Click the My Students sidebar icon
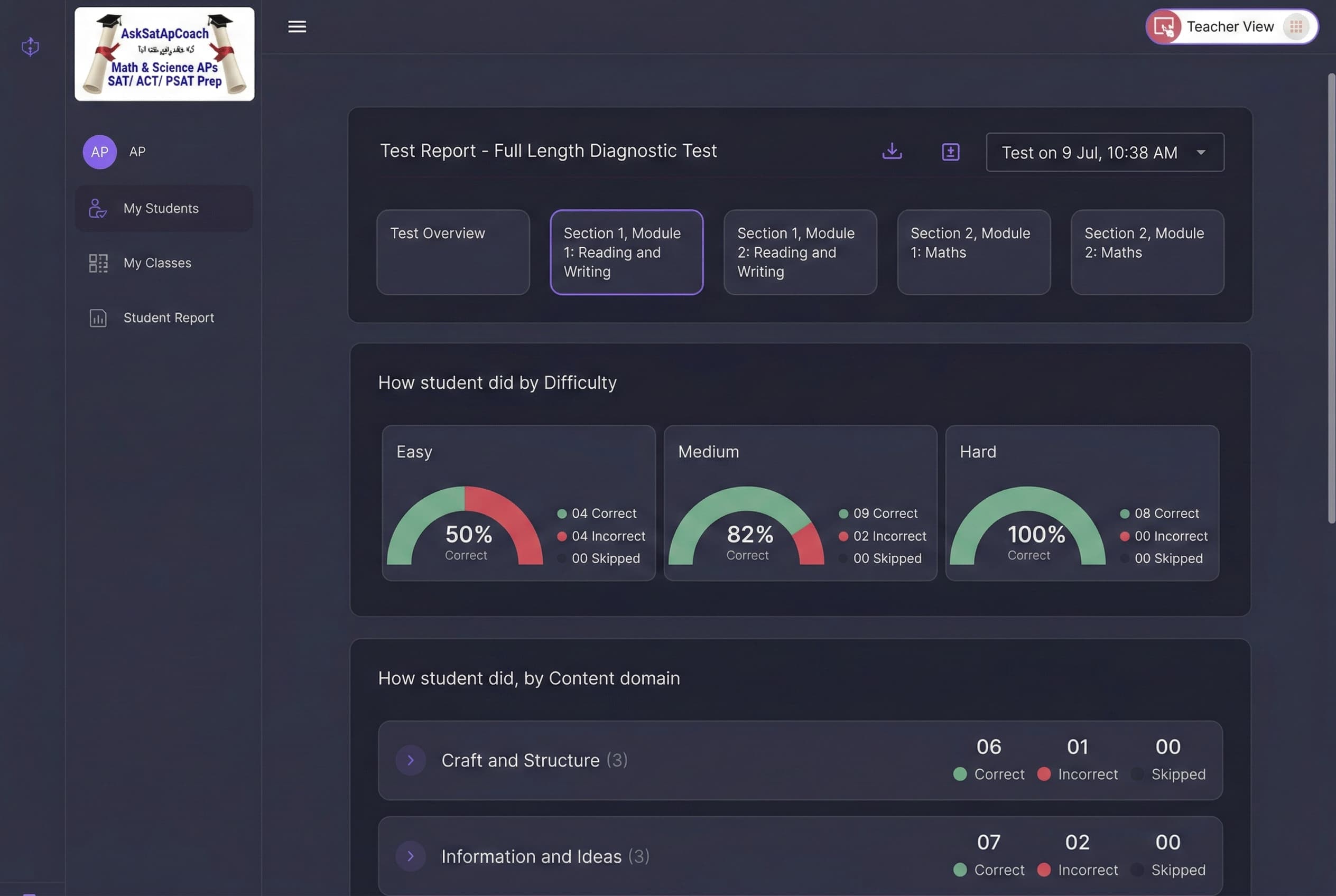1336x896 pixels. point(98,209)
